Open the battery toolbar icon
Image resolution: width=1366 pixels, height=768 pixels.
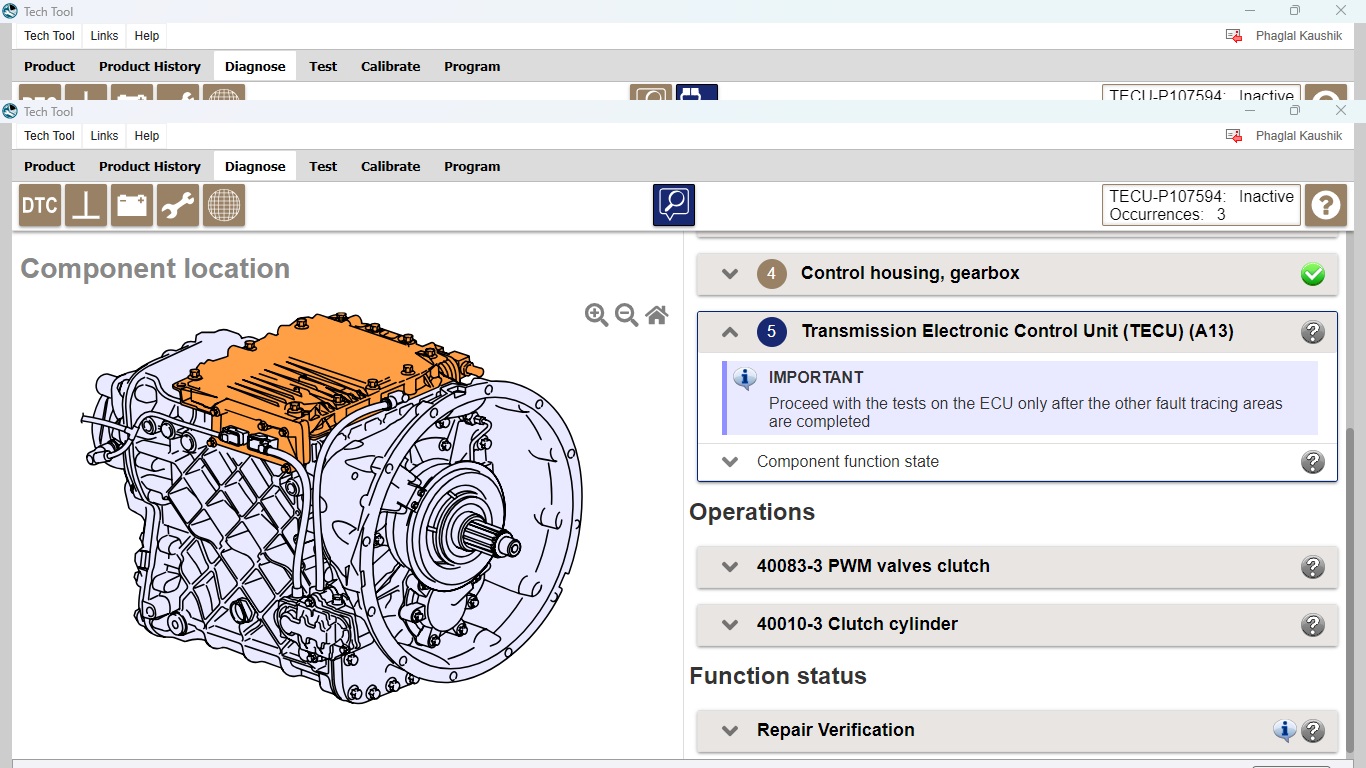point(132,205)
